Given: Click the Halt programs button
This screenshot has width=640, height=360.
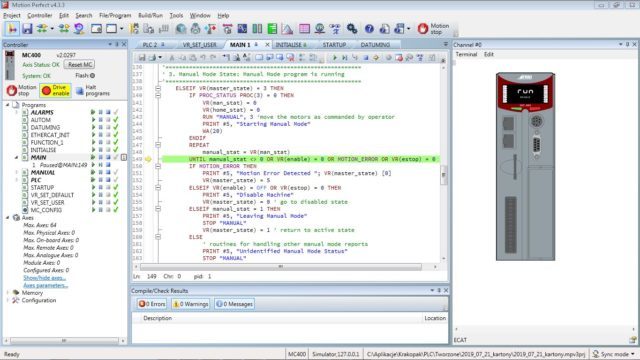Looking at the screenshot, I should 93,90.
